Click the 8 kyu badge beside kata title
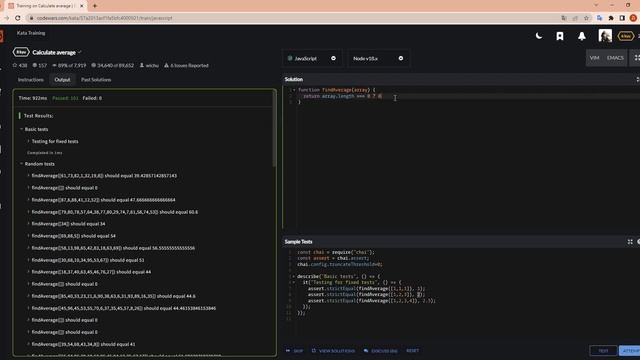 [x=21, y=52]
